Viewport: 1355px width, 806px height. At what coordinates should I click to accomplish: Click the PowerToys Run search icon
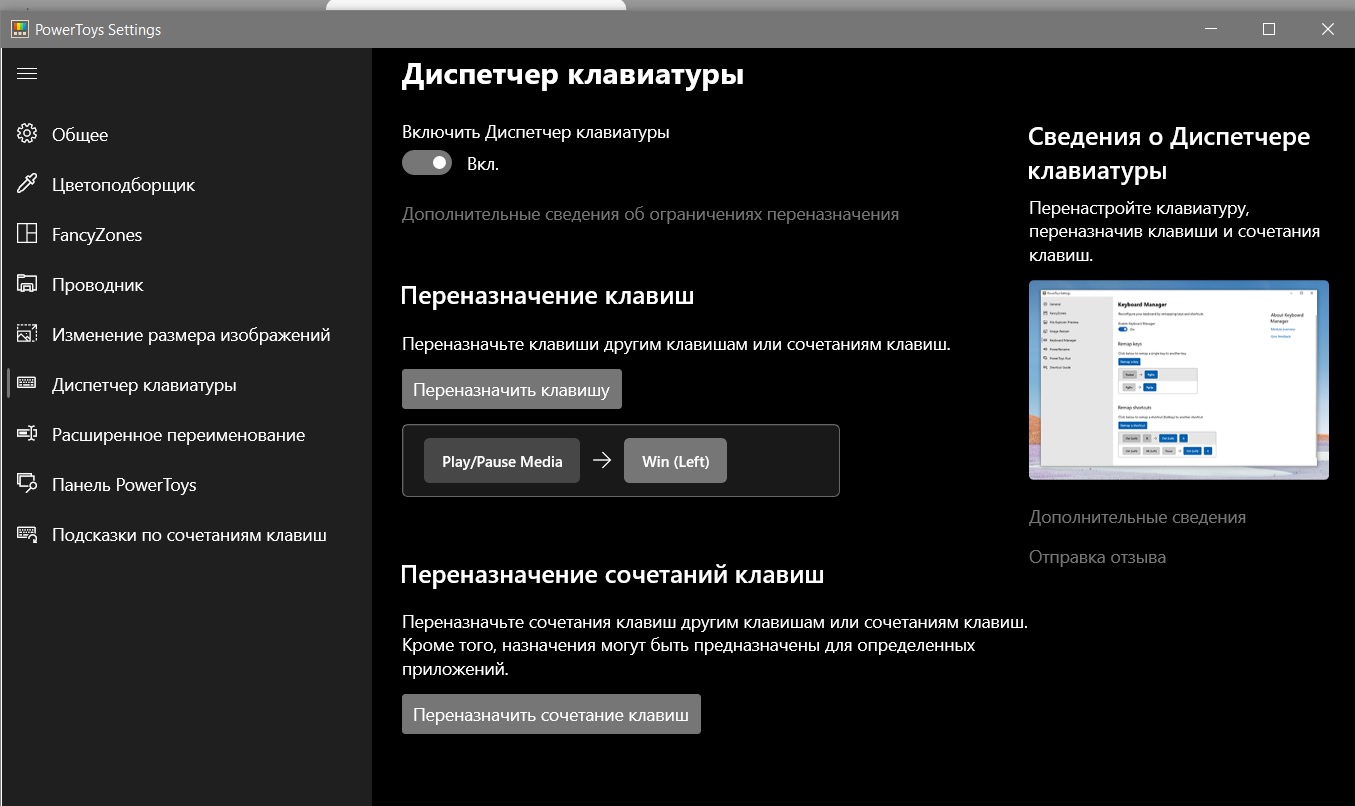click(x=27, y=484)
